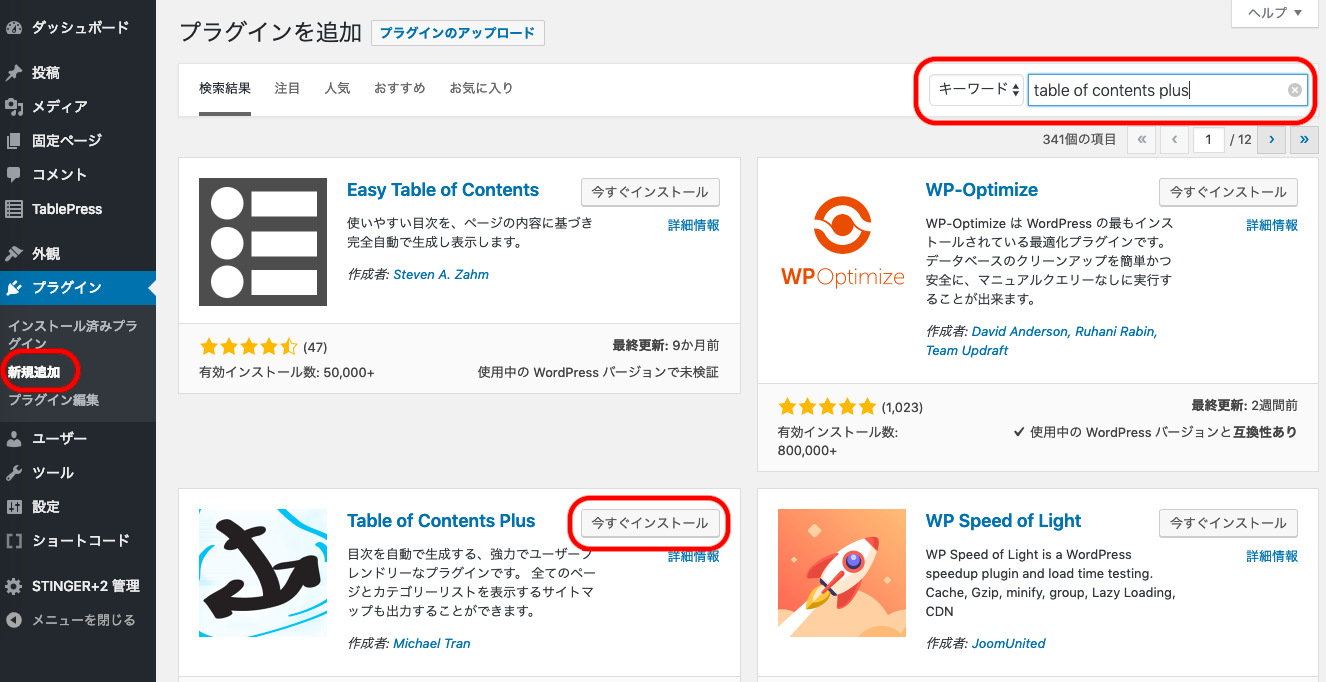Click the paintbrush icon beside 外観
Screen dimensions: 1326x682
click(x=14, y=253)
